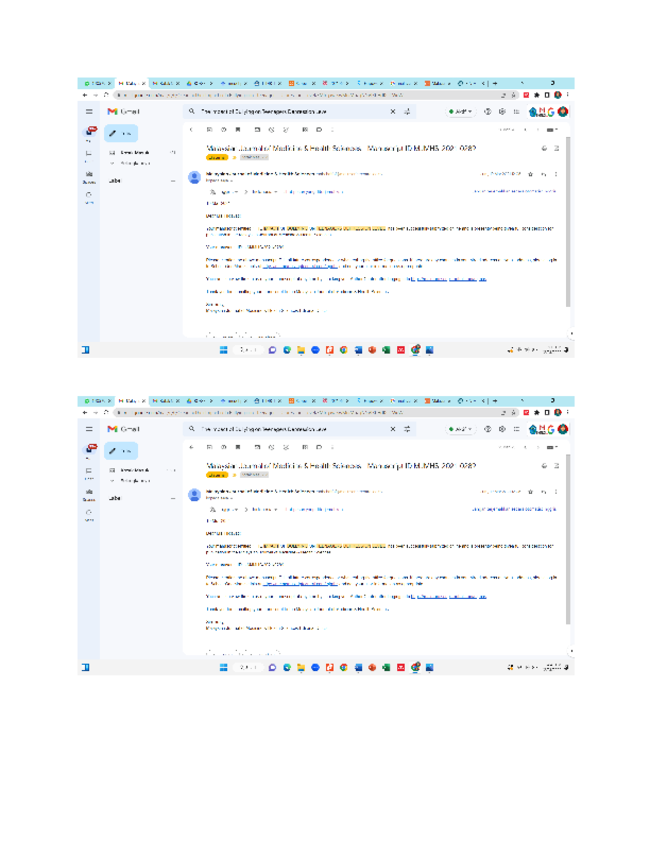The height and width of the screenshot is (841, 650).
Task: Clear search text in lower screenshot
Action: click(x=393, y=429)
